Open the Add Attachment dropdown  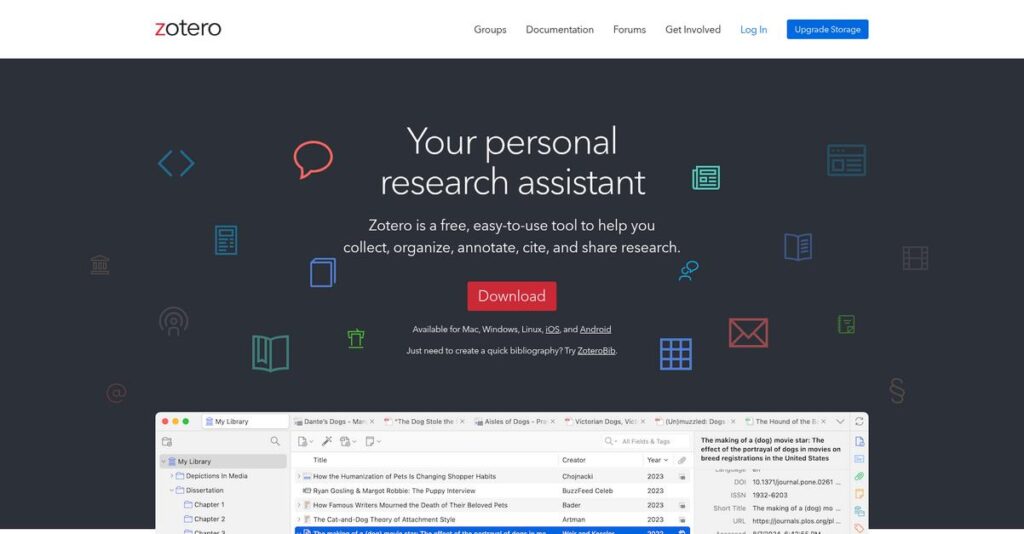(x=347, y=442)
